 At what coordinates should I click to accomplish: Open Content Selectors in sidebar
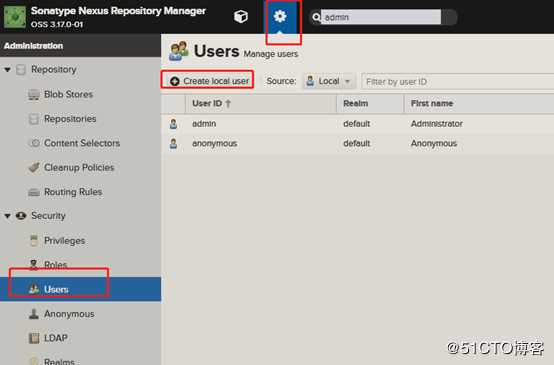[x=82, y=143]
